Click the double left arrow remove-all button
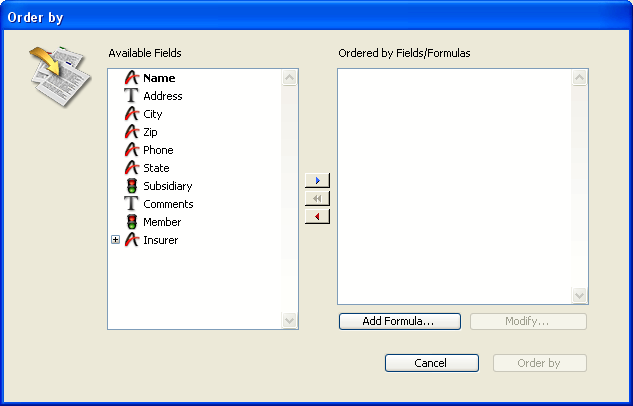Screen dimensions: 633x406 (x=317, y=198)
